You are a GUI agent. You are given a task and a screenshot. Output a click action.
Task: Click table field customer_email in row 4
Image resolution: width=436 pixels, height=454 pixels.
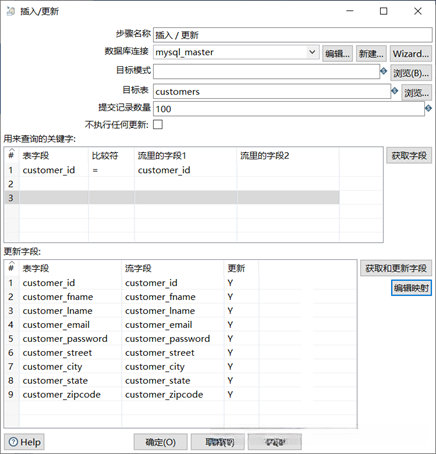pos(56,325)
